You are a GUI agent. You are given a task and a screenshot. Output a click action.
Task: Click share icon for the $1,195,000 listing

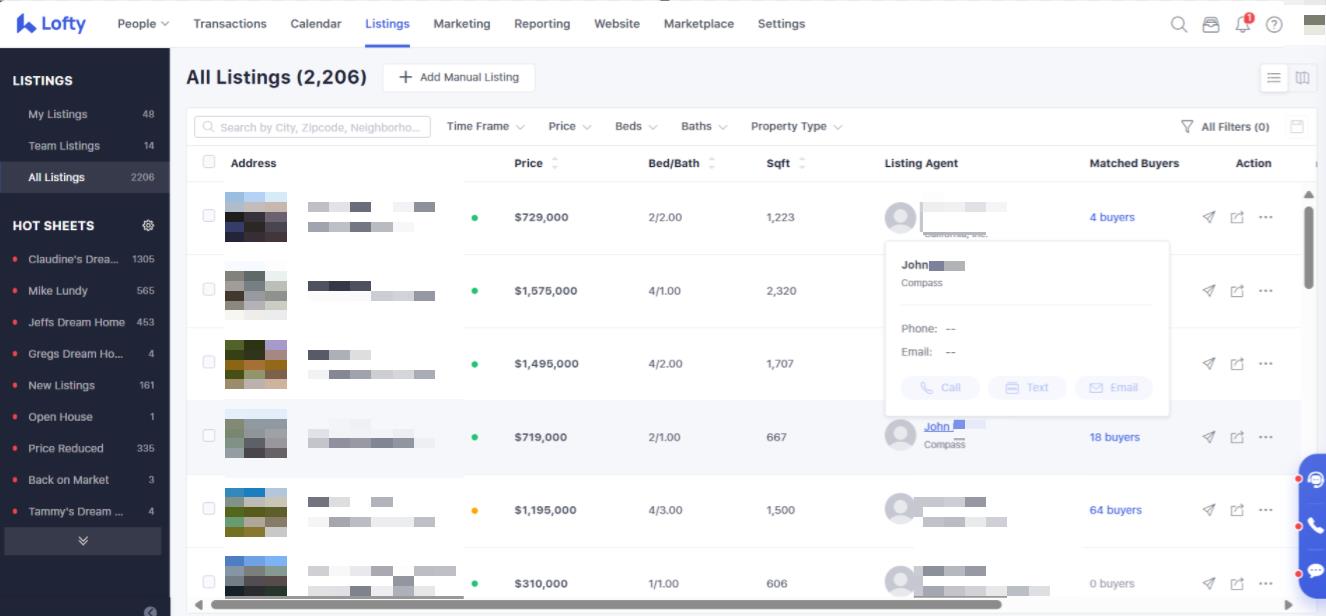click(x=1237, y=510)
